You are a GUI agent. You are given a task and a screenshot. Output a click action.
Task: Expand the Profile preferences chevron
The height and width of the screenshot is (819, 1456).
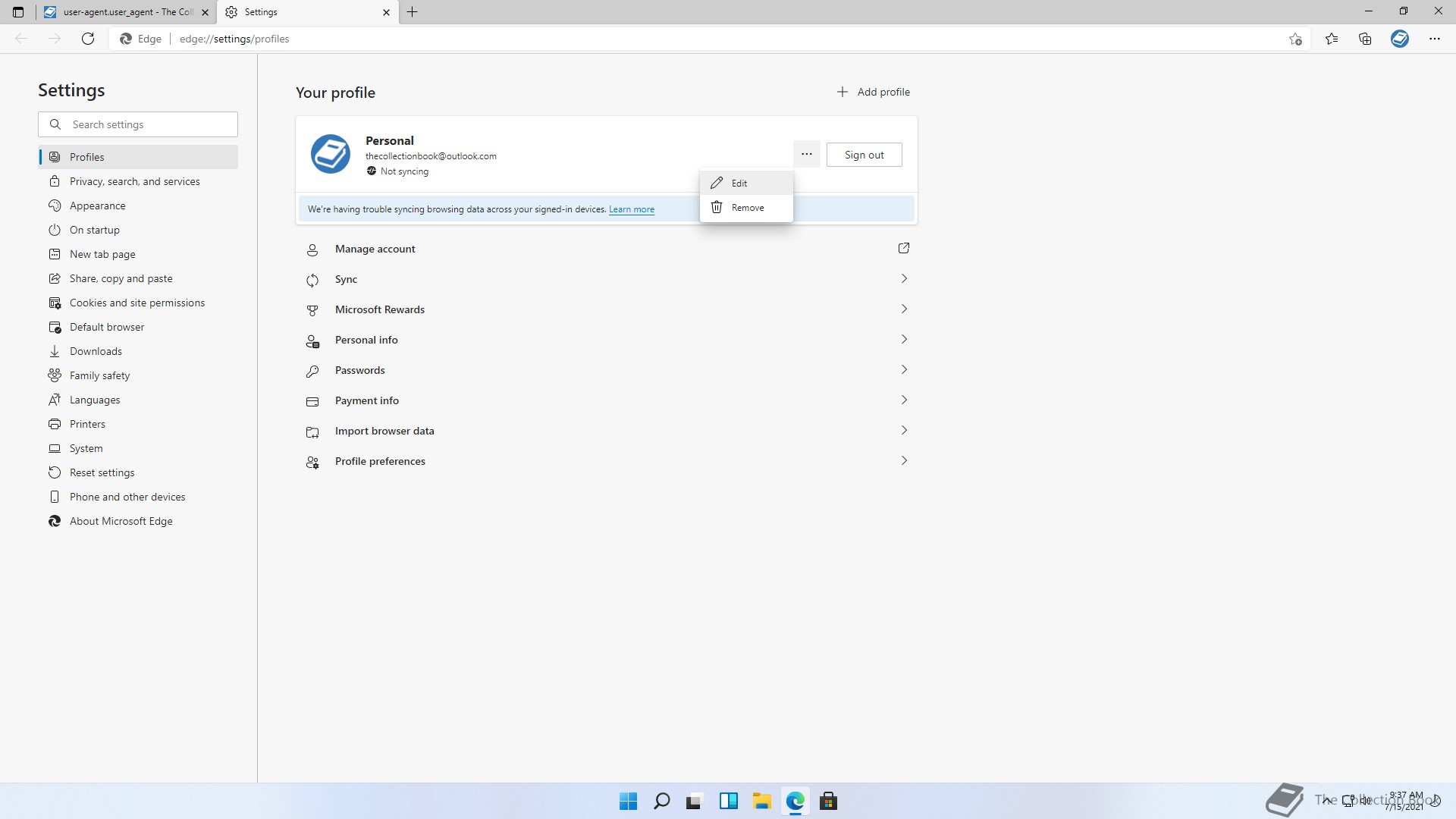(904, 460)
